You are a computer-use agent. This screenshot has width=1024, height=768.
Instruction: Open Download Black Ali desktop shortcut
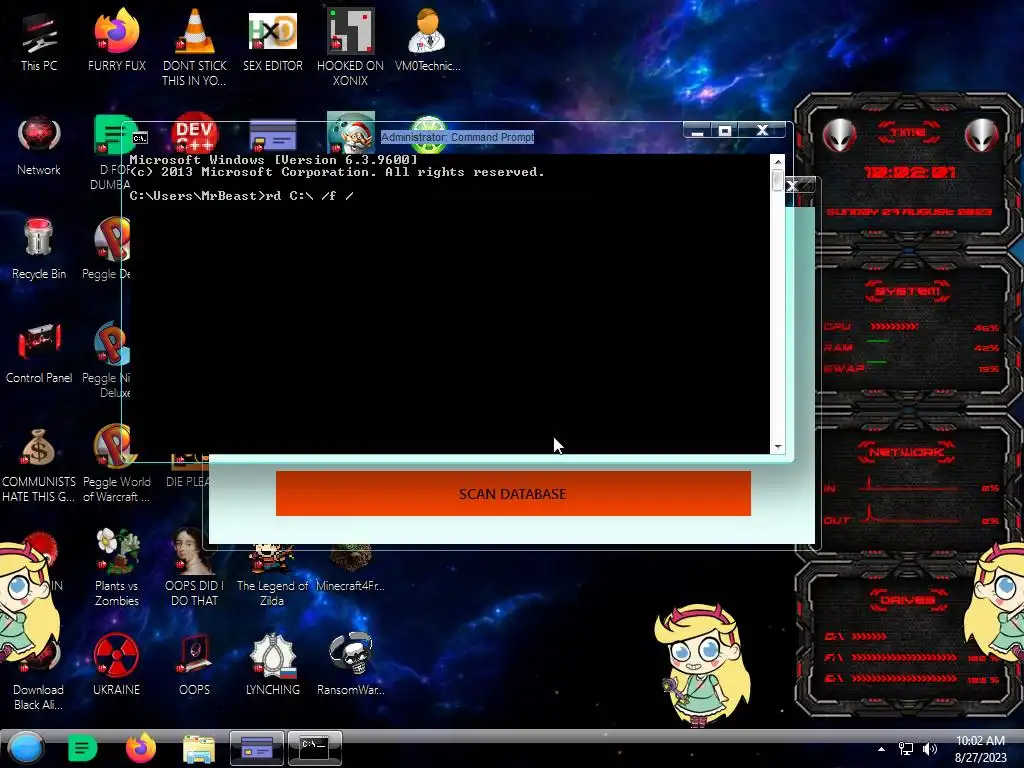pyautogui.click(x=39, y=673)
